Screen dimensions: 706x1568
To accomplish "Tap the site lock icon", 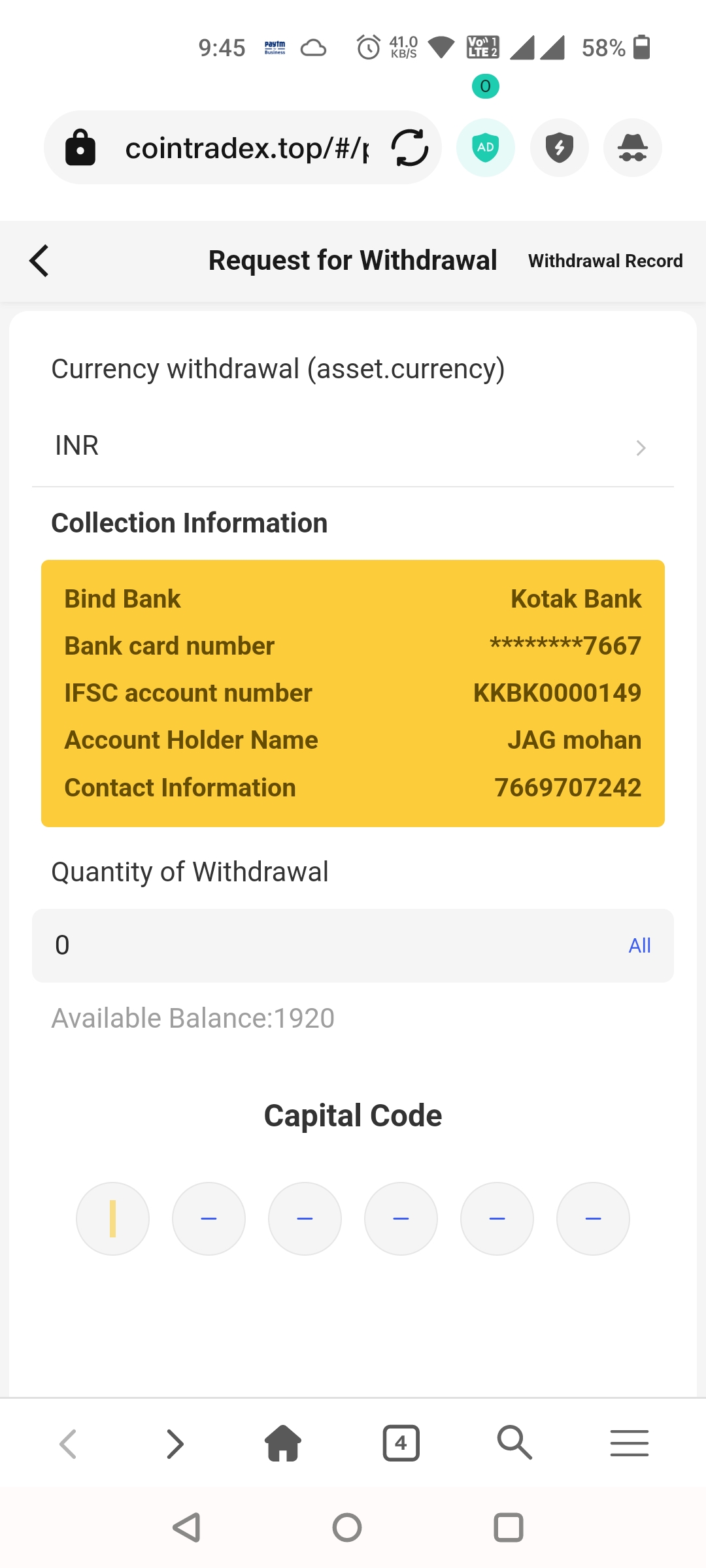I will pyautogui.click(x=80, y=148).
